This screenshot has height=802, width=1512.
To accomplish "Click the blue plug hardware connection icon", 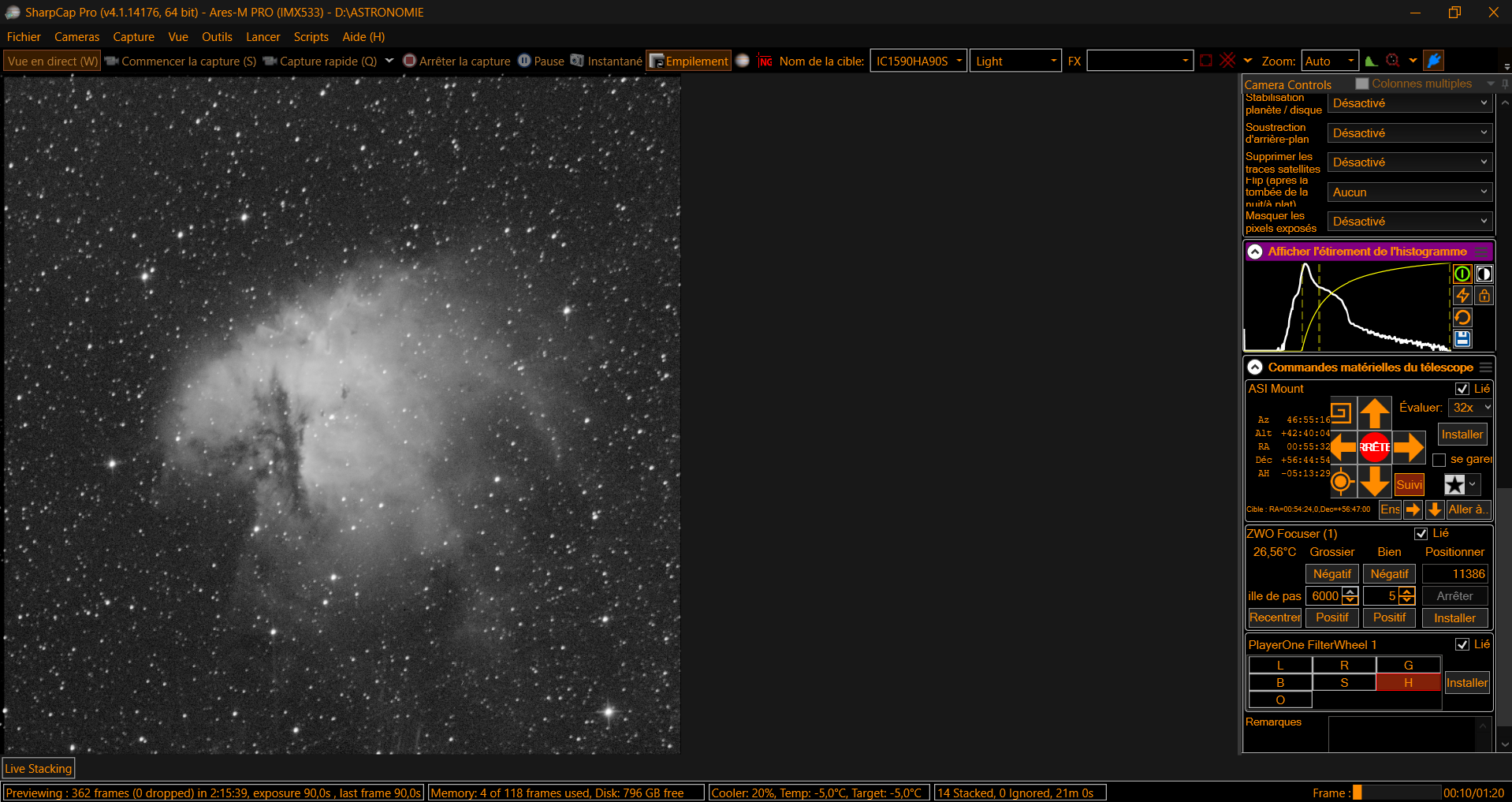I will (x=1434, y=61).
